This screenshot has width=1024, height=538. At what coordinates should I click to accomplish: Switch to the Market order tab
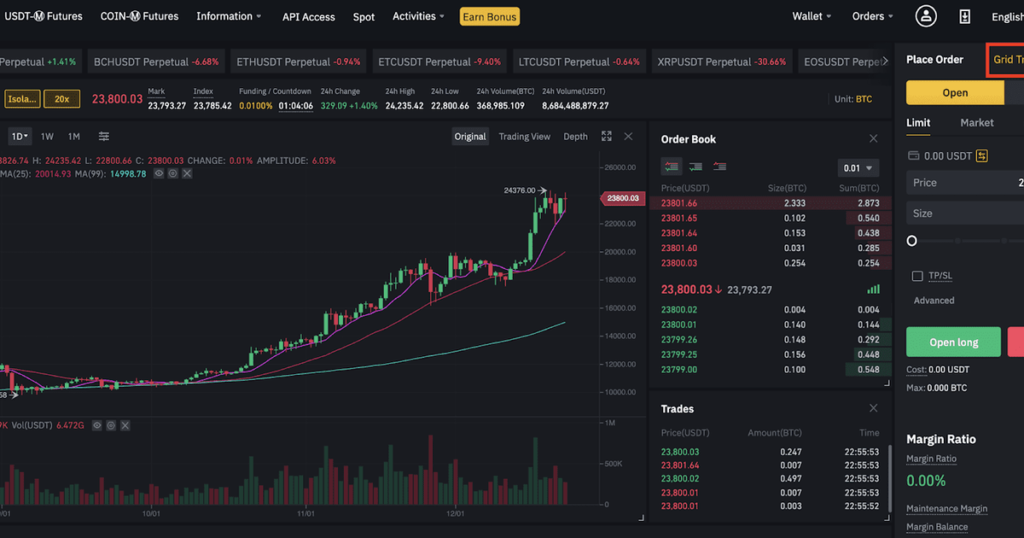(x=977, y=123)
